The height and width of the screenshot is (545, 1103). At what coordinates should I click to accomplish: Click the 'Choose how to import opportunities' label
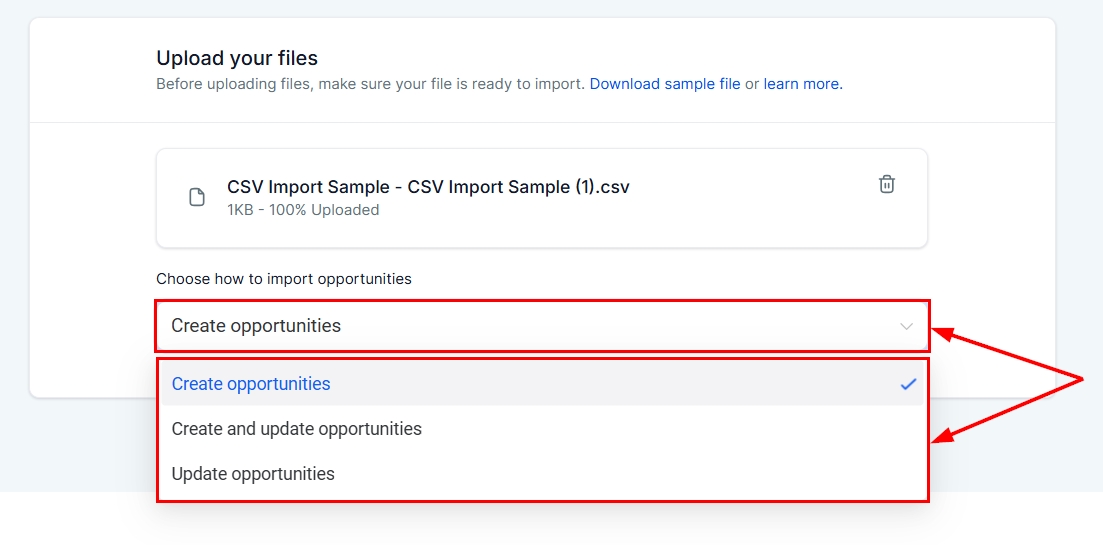click(x=284, y=279)
